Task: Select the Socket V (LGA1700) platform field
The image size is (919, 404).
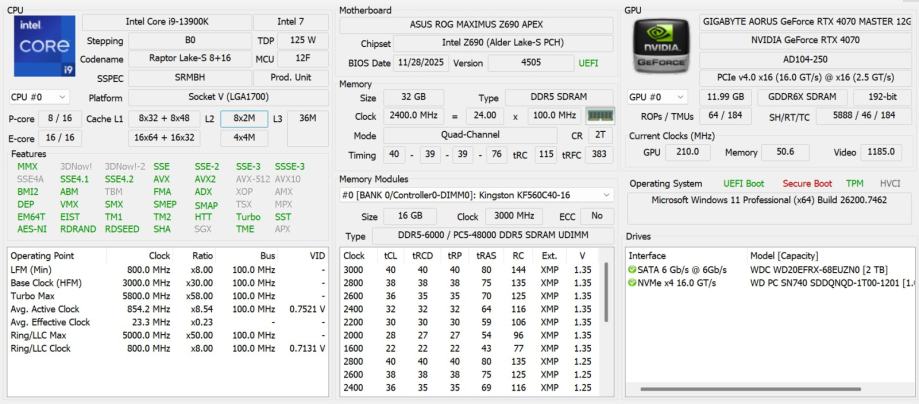Action: coord(229,97)
